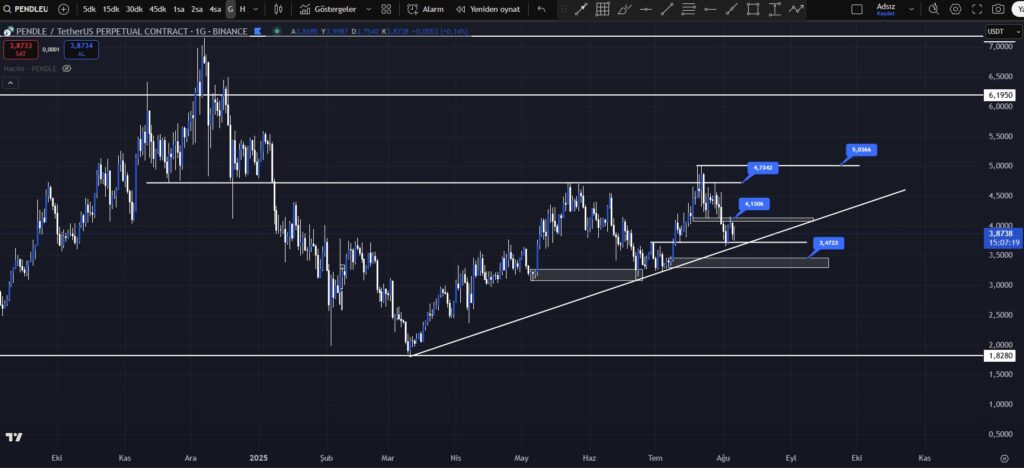Expand the Adsız layout name dropdown
1024x468 pixels.
coord(910,9)
